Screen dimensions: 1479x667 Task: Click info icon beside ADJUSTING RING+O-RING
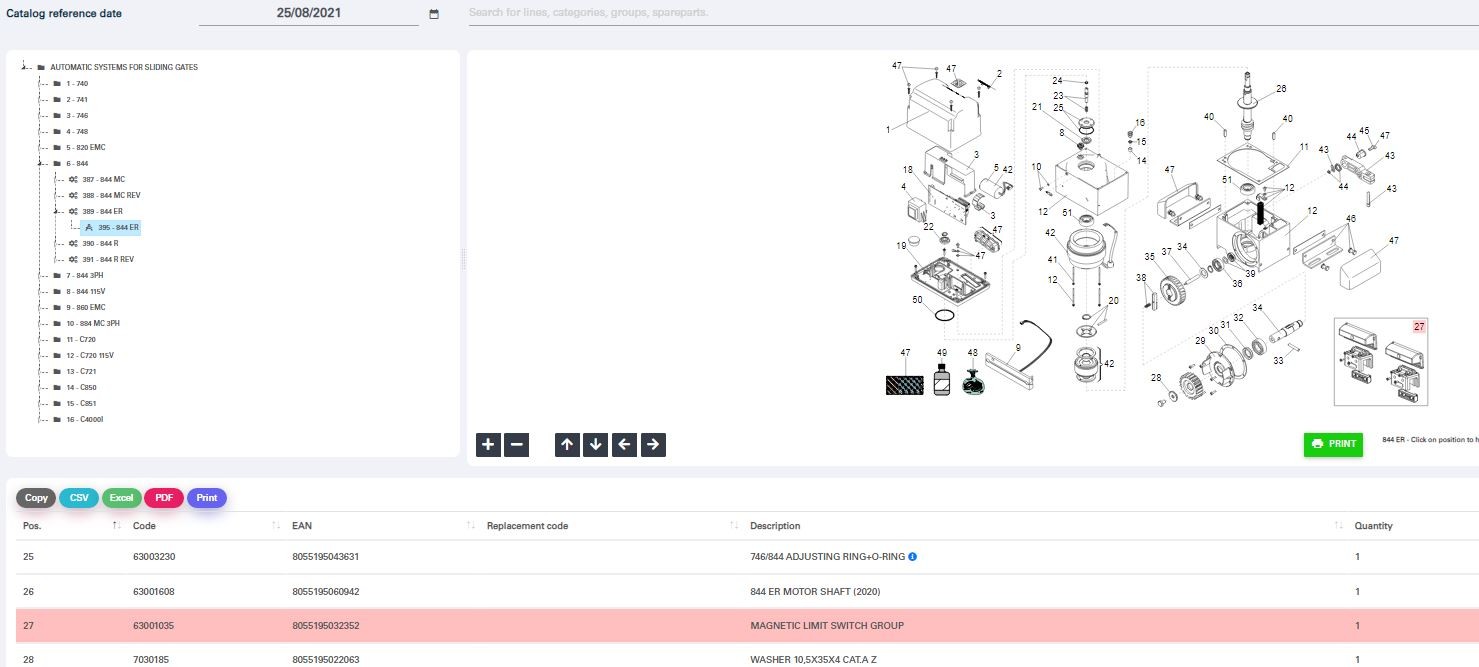pyautogui.click(x=912, y=557)
